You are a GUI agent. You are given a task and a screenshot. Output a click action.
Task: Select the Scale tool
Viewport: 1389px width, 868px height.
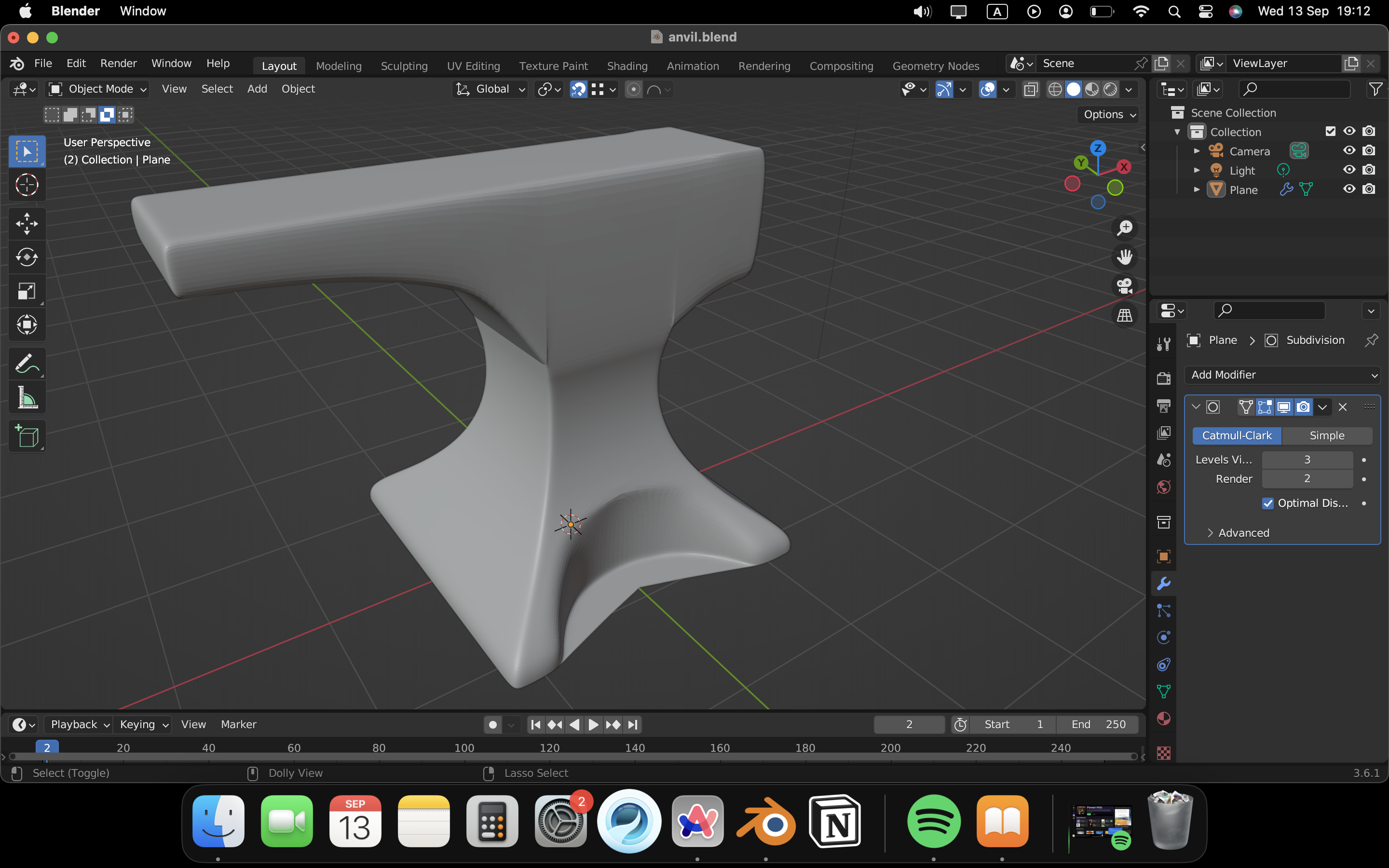[27, 291]
